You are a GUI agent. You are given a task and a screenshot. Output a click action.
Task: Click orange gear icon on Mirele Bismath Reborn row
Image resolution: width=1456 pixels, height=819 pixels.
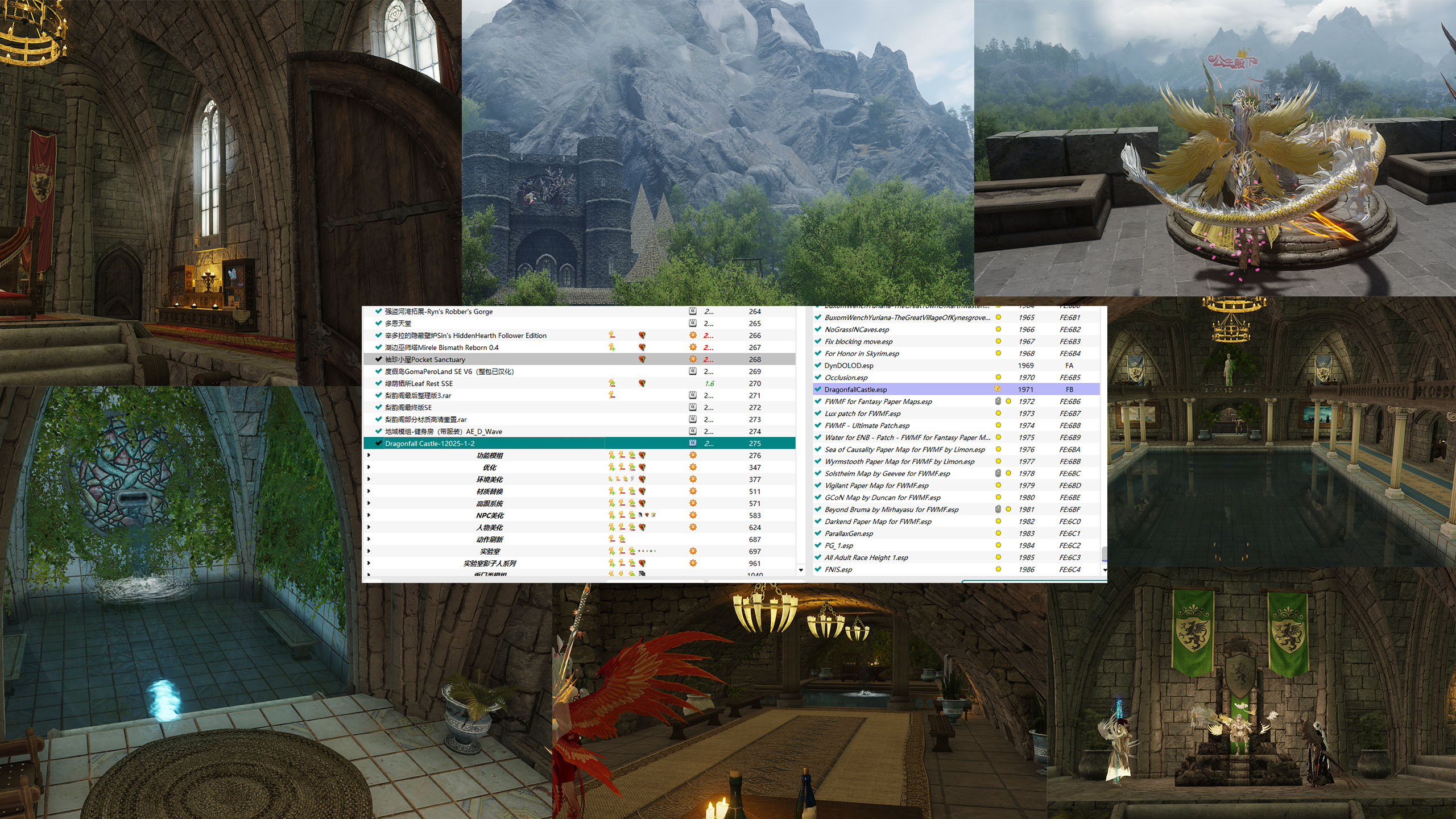click(693, 348)
